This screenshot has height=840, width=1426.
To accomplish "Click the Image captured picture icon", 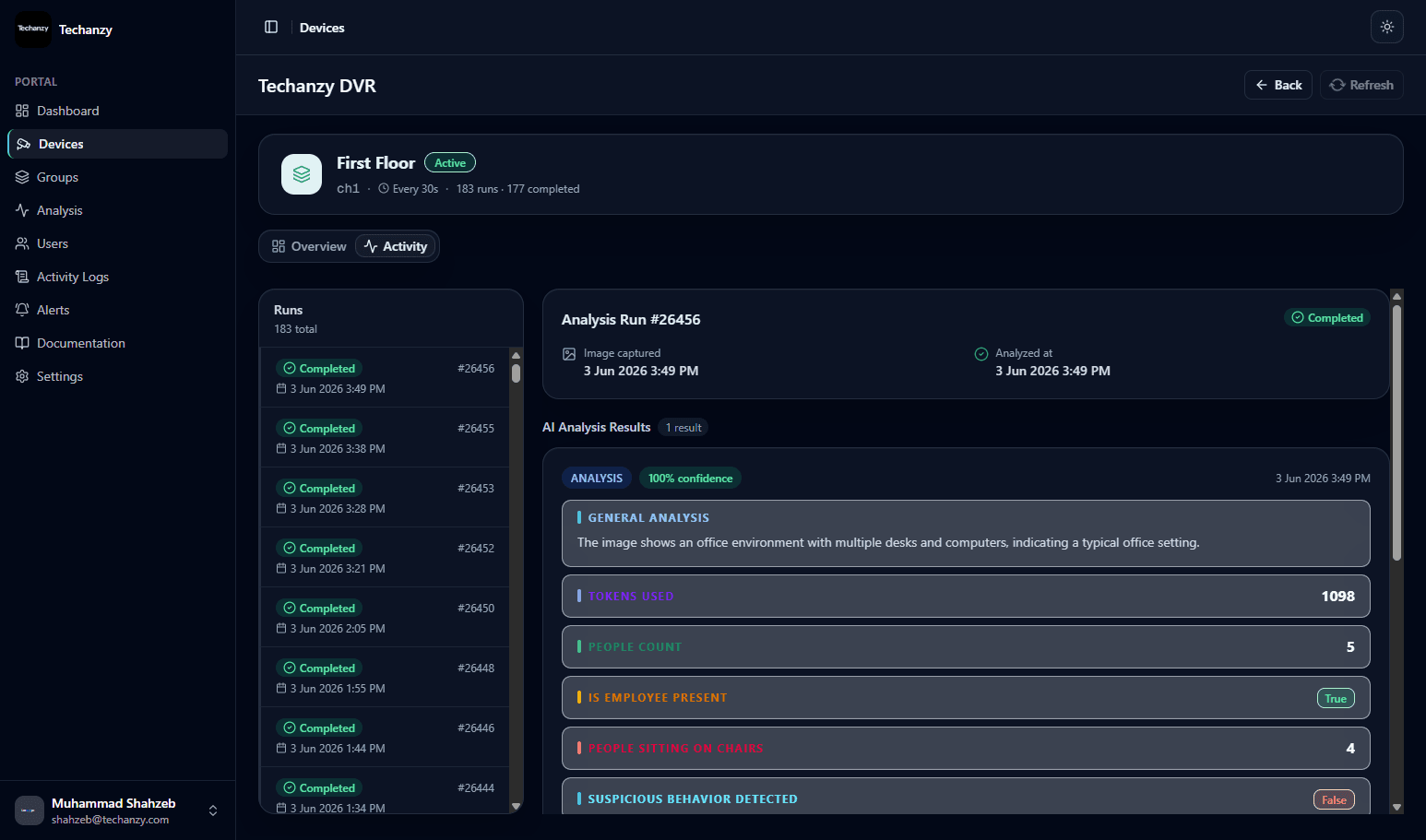I will [569, 354].
